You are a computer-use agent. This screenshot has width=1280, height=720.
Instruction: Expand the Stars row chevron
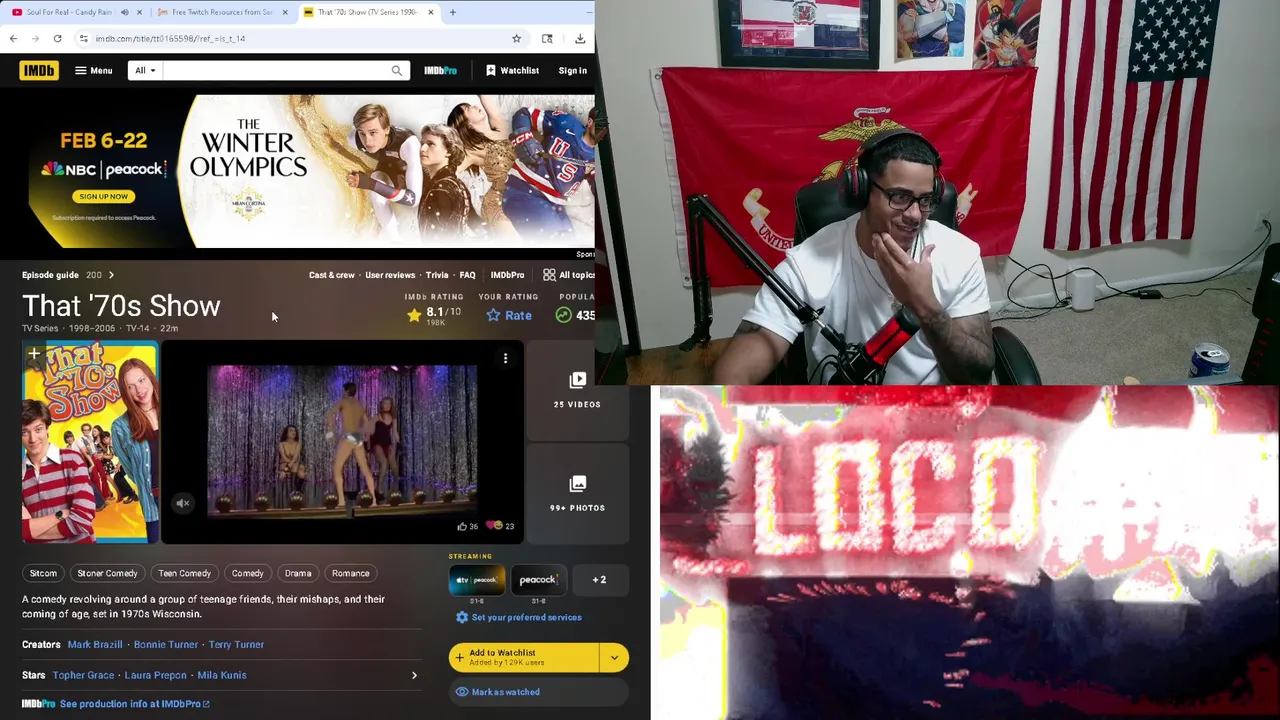pos(414,675)
